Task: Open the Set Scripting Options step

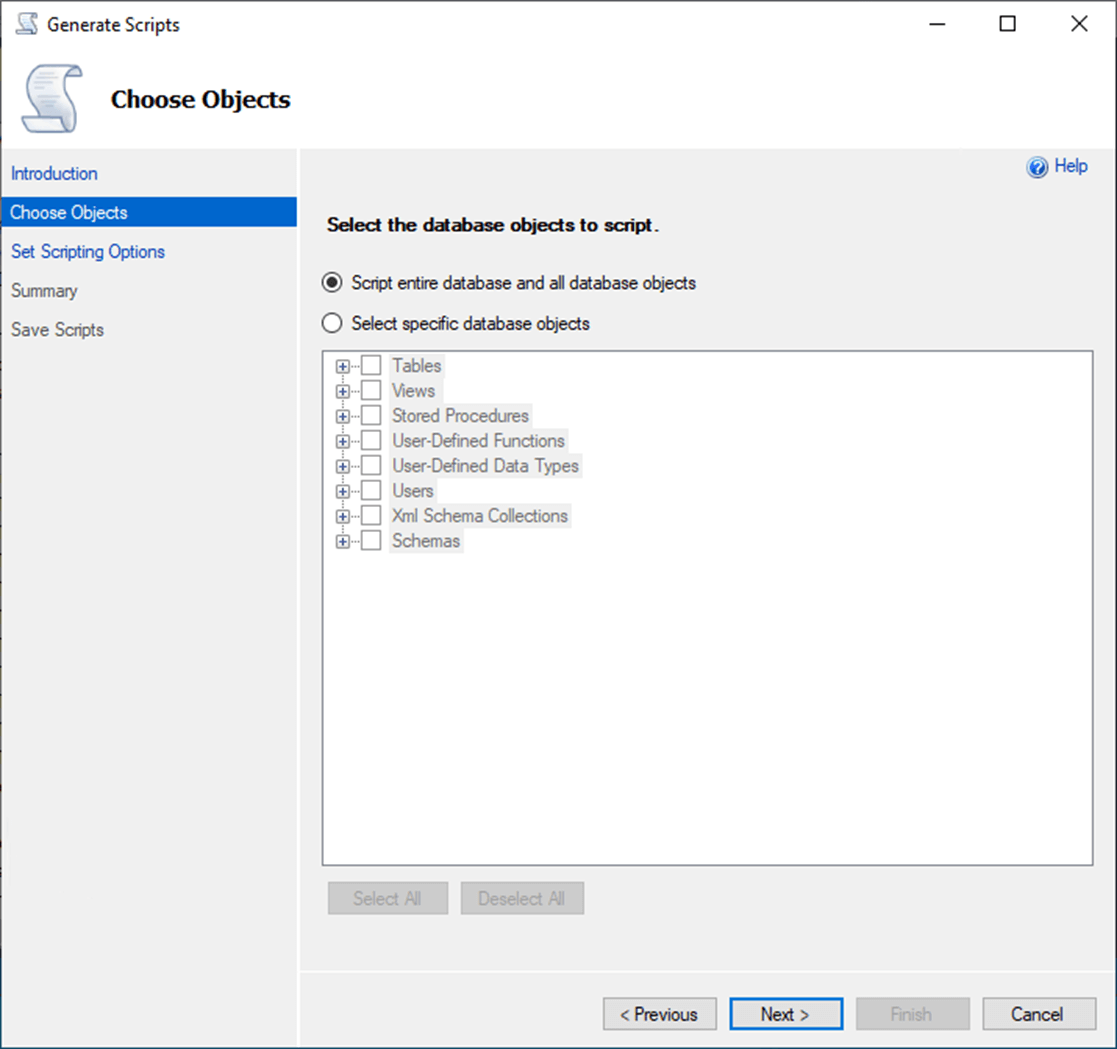Action: [x=88, y=251]
